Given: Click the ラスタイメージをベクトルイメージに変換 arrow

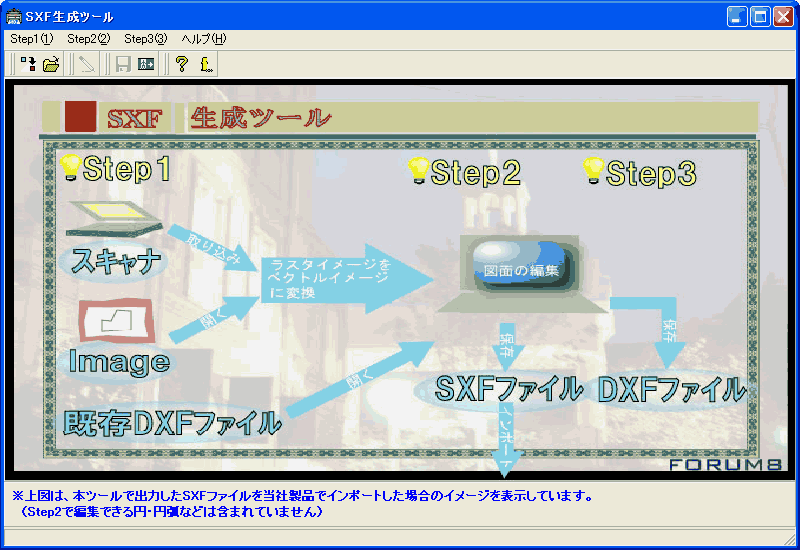Looking at the screenshot, I should pos(347,279).
